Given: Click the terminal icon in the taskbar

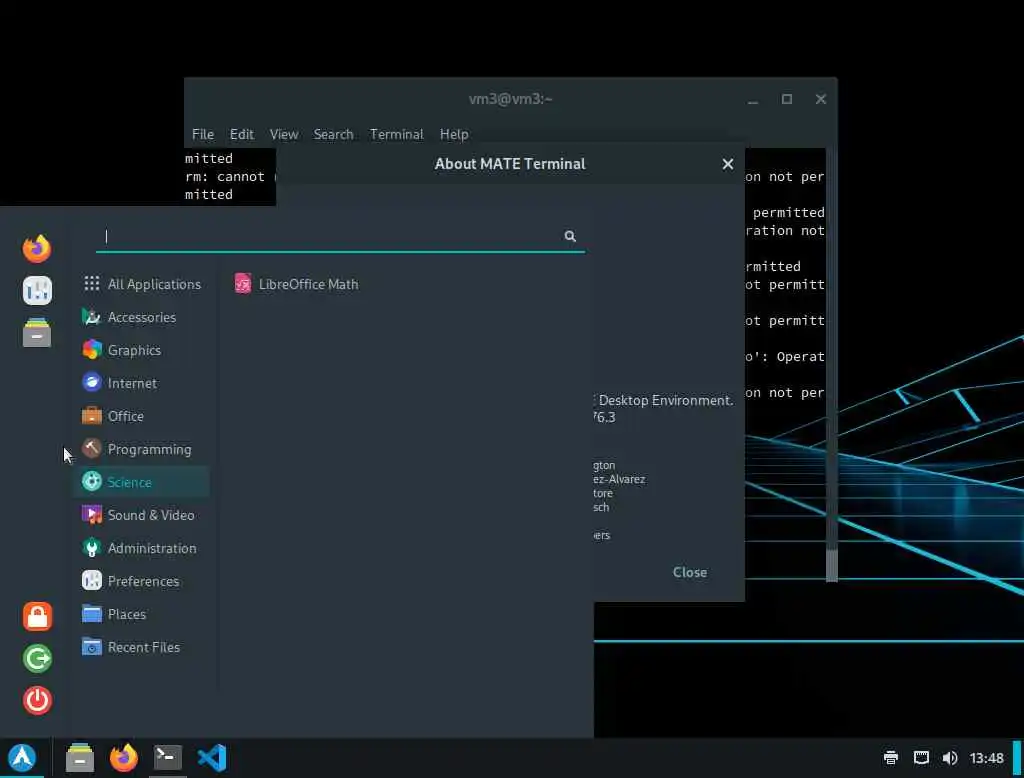Looking at the screenshot, I should tap(168, 758).
